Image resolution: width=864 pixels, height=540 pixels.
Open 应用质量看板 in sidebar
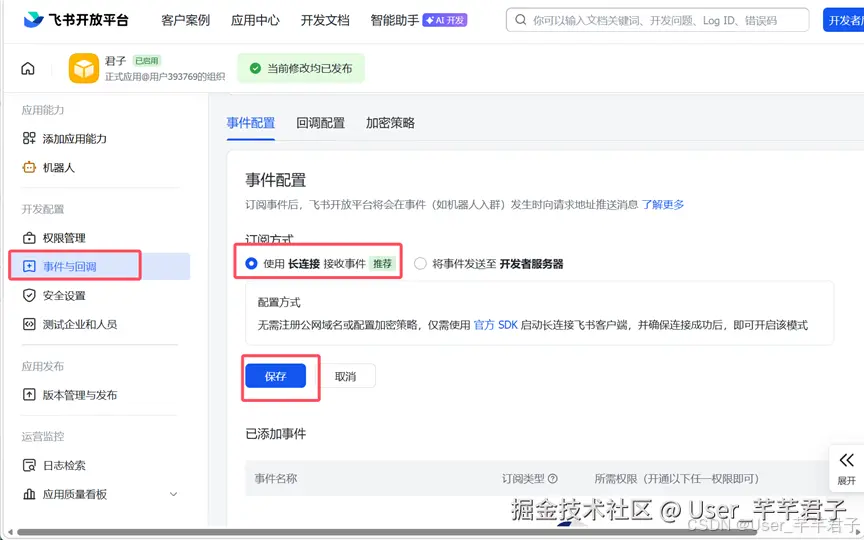[x=74, y=494]
